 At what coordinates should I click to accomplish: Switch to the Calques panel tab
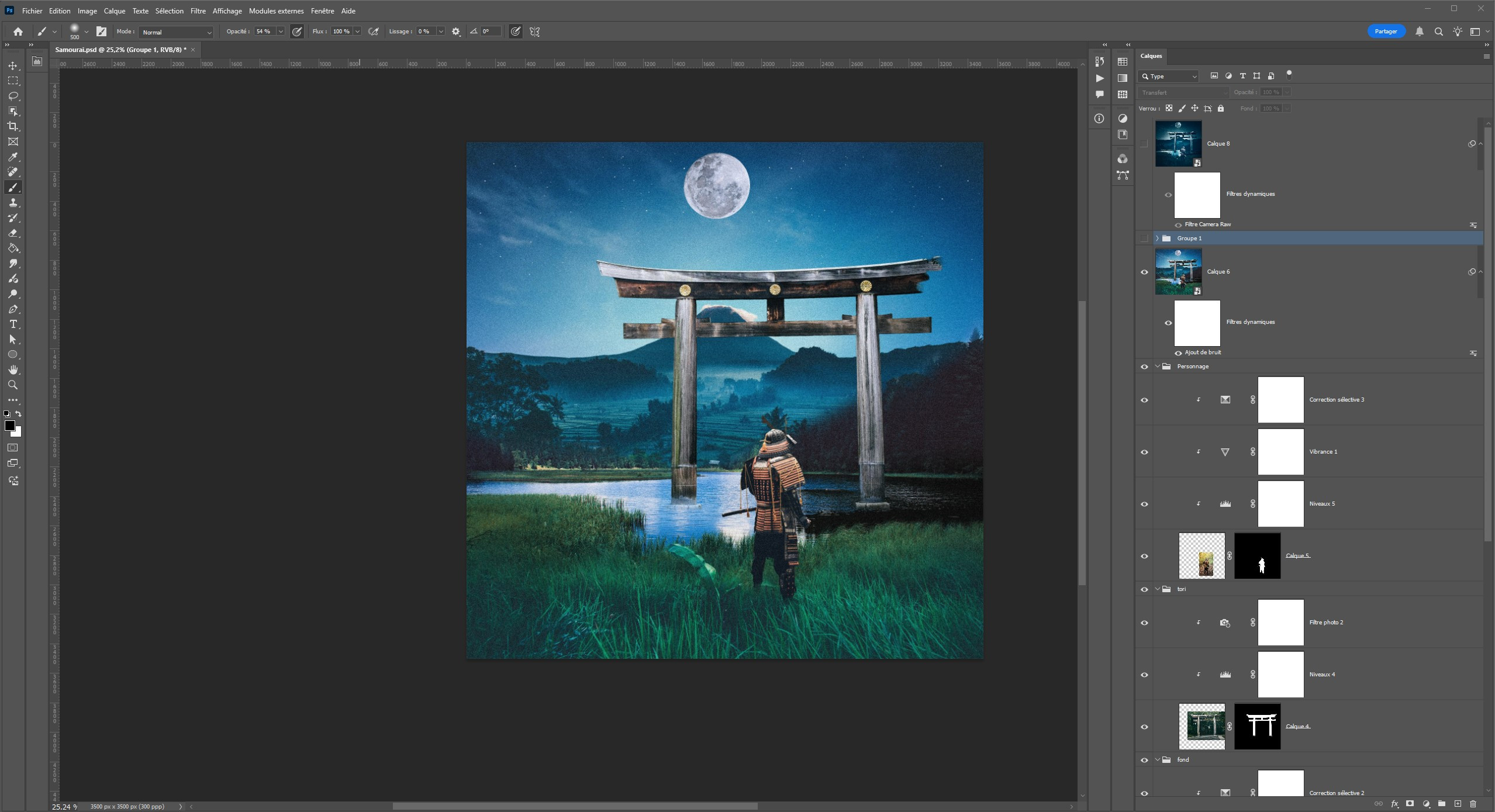coord(1151,56)
